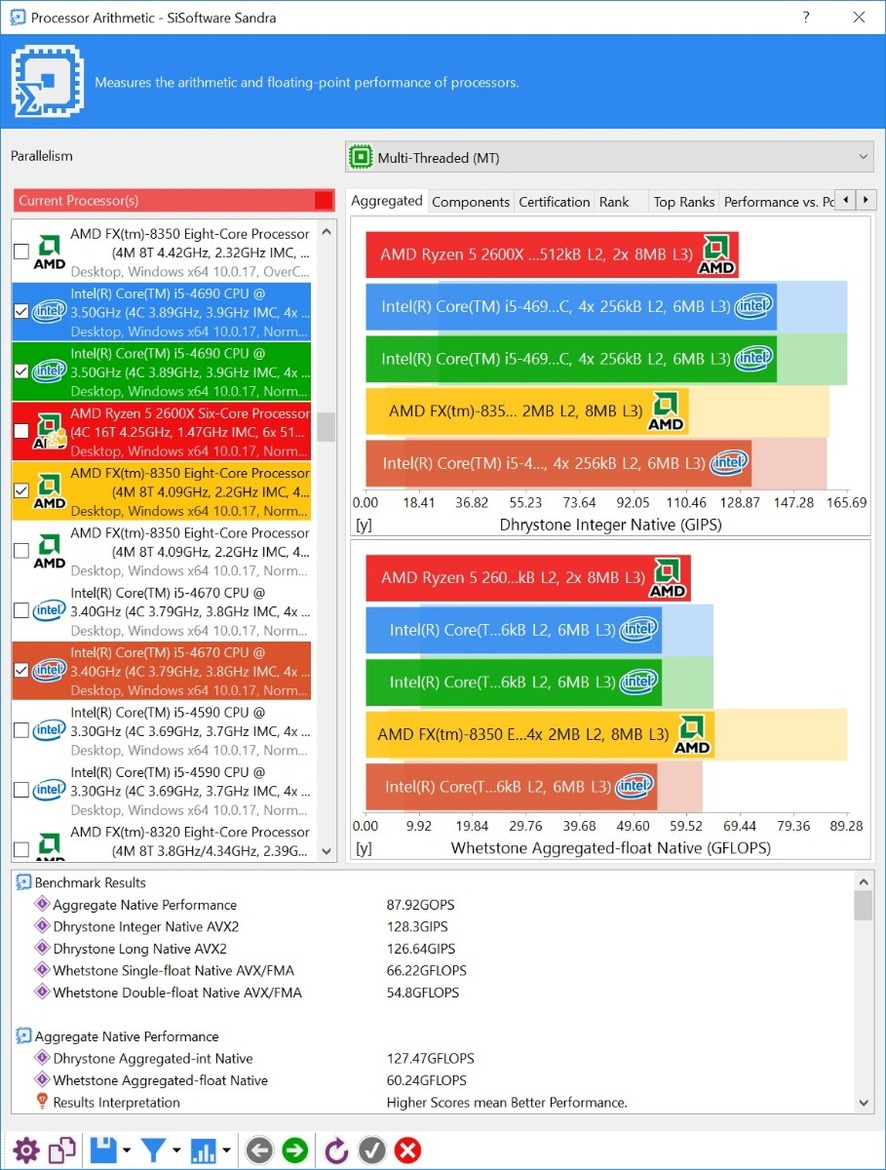Click the results pane scroll-up arrow

pos(864,881)
